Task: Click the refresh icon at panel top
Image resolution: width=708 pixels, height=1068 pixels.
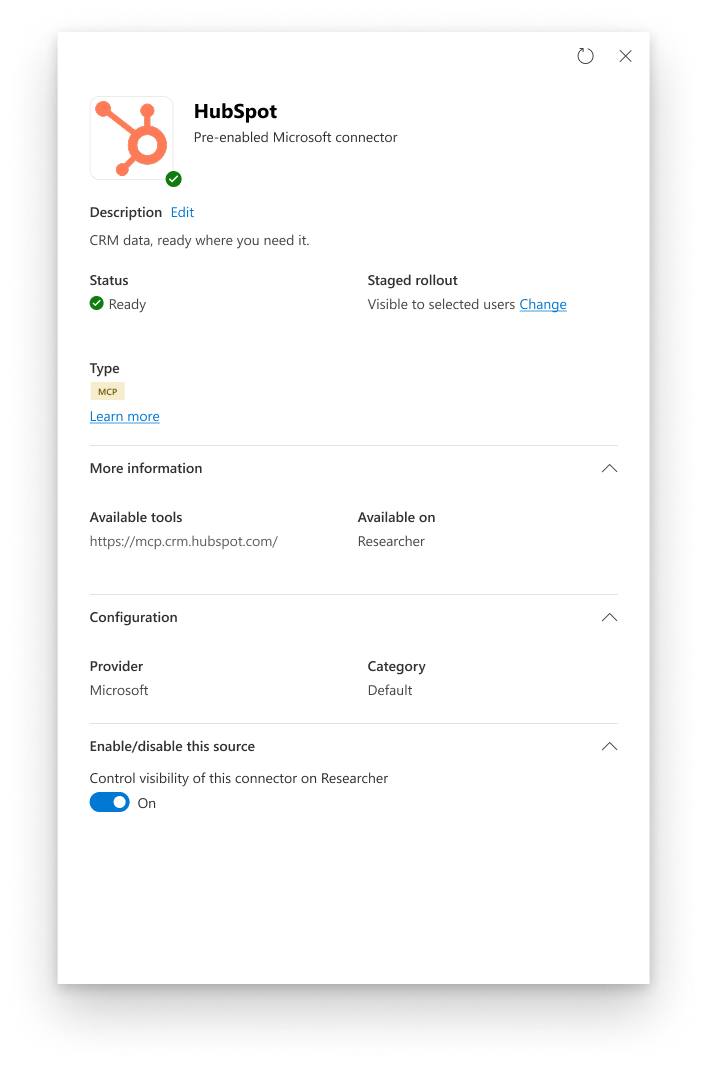Action: (585, 56)
